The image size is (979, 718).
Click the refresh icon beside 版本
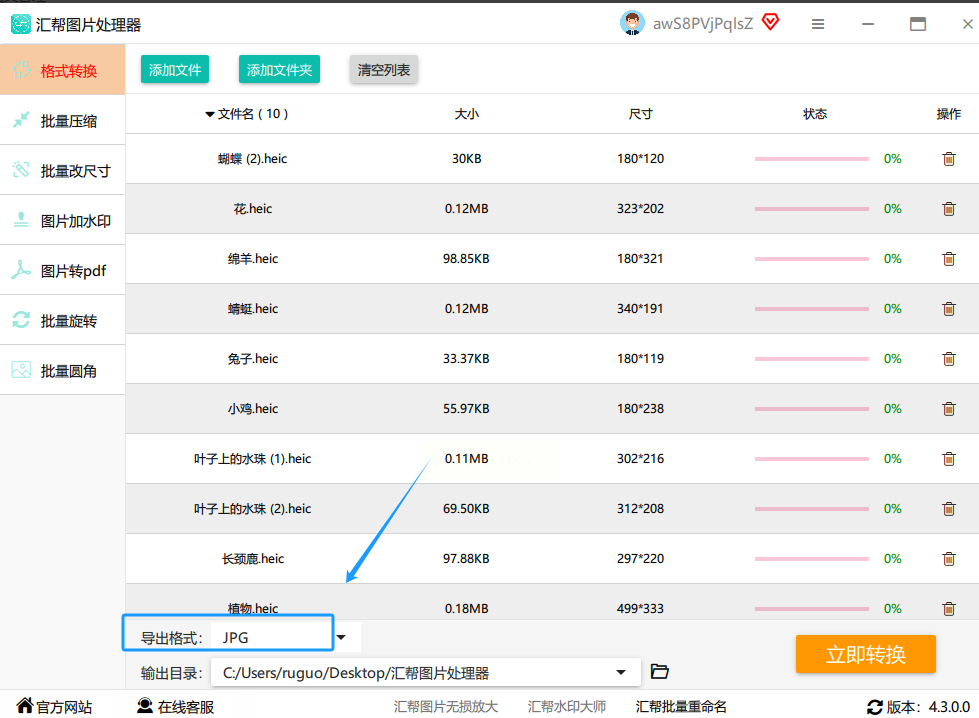click(x=874, y=707)
